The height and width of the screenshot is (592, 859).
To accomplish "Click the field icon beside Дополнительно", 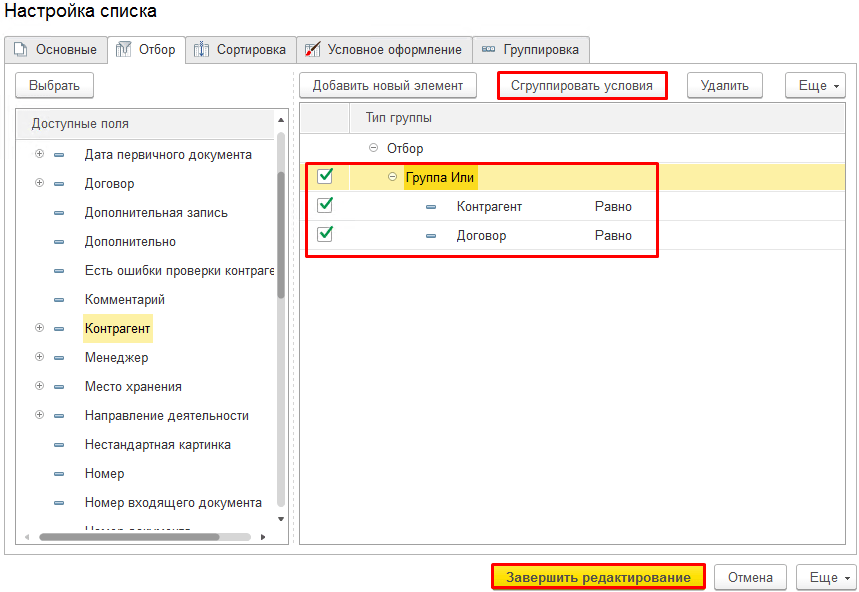I will (59, 242).
